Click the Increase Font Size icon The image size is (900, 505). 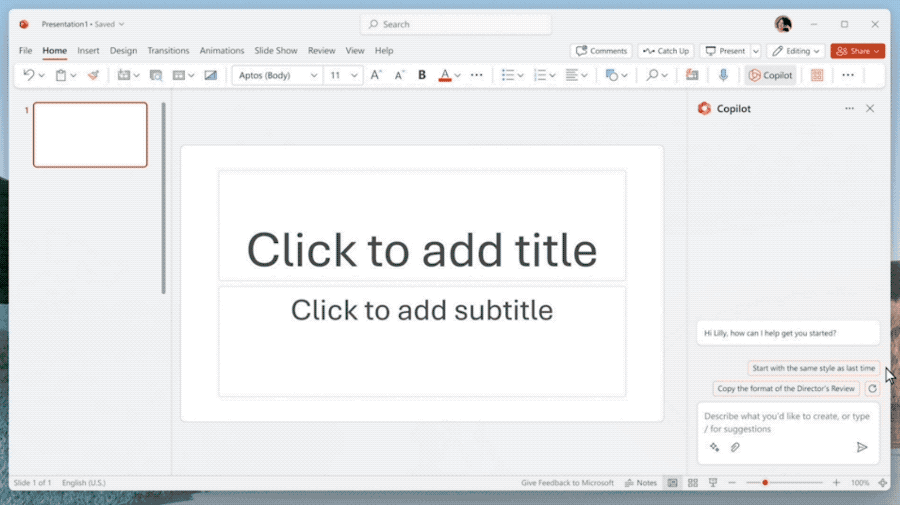[x=376, y=75]
